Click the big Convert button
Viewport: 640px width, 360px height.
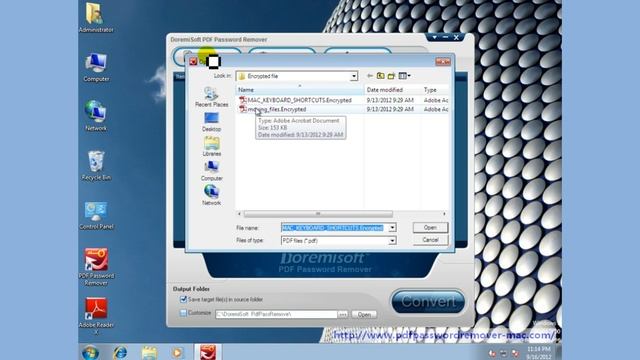click(x=428, y=302)
